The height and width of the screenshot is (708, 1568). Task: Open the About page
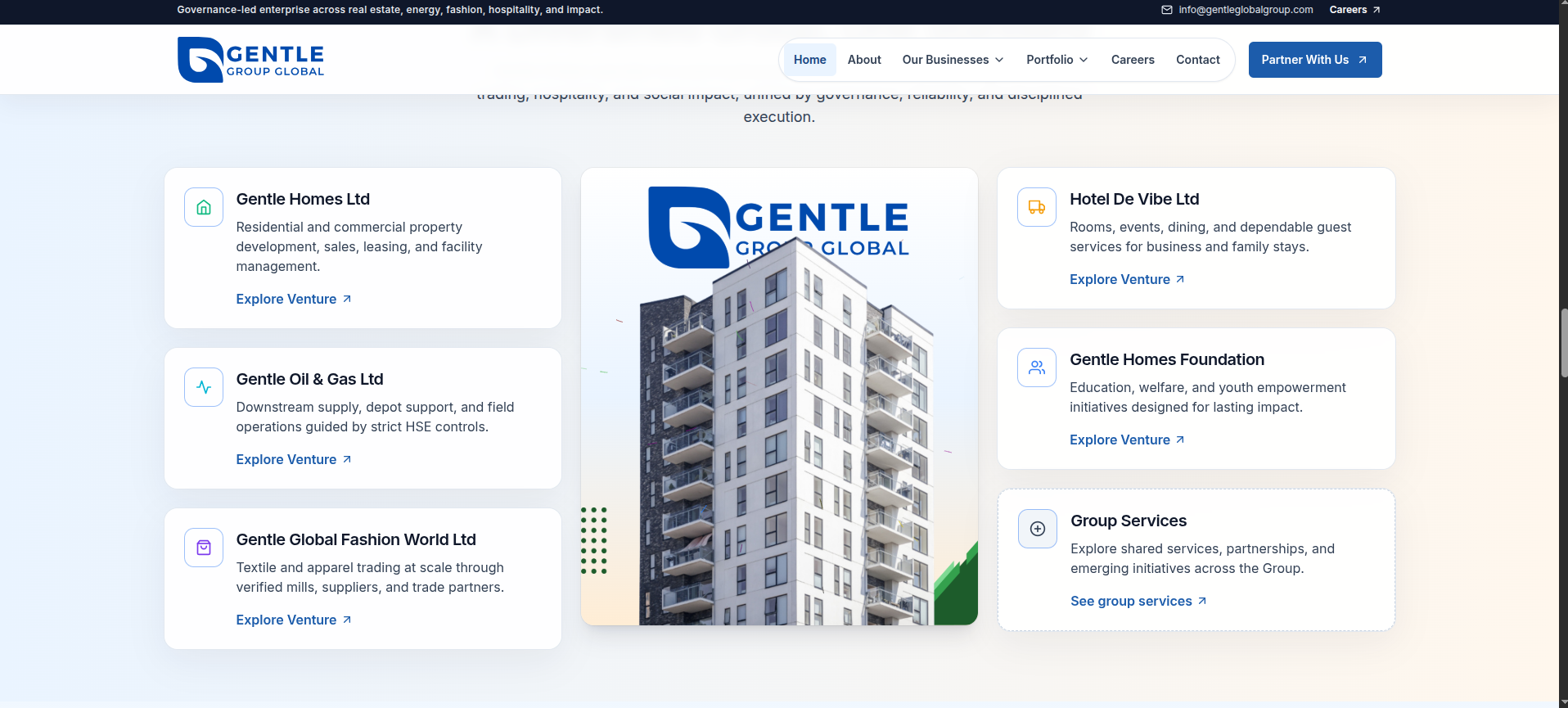coord(864,60)
